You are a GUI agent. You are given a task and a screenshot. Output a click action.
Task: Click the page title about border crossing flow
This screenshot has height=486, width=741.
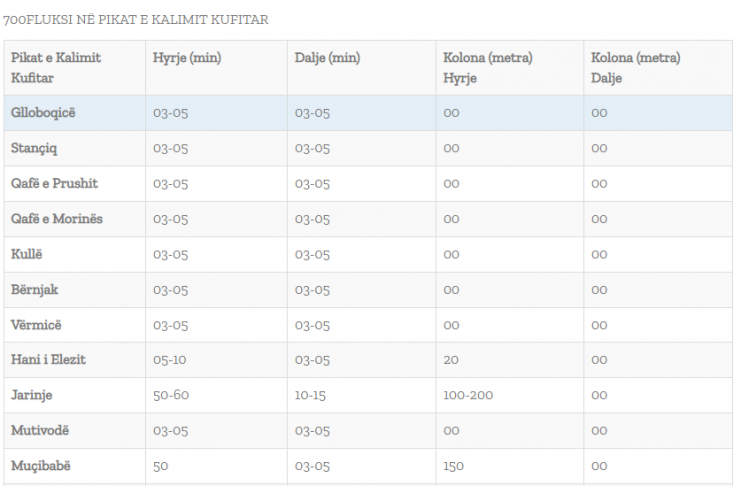pyautogui.click(x=136, y=20)
